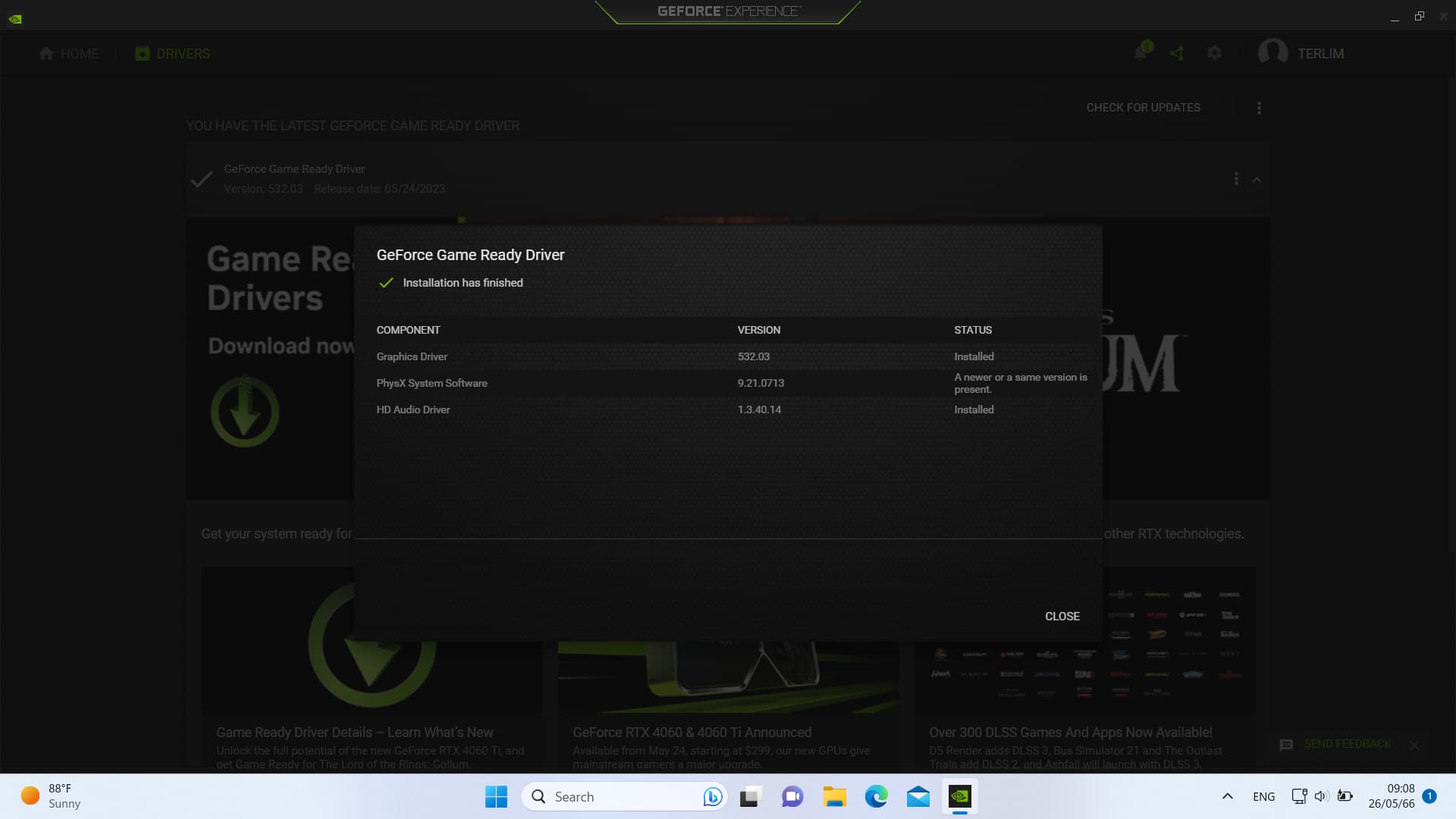Open the settings gear icon

click(1215, 53)
